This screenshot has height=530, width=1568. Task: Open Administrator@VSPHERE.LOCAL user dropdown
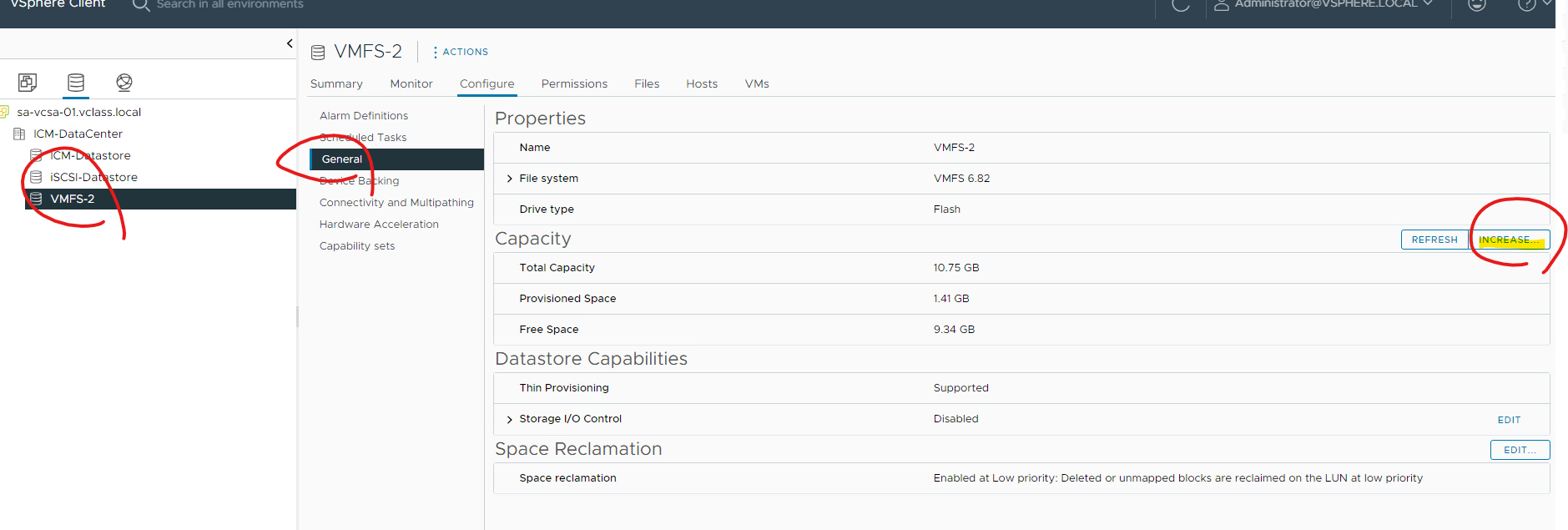coord(1325,4)
